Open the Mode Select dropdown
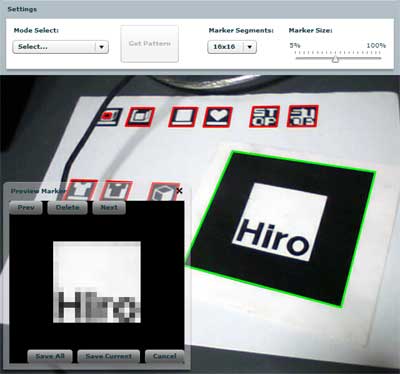400x374 pixels. pyautogui.click(x=60, y=47)
